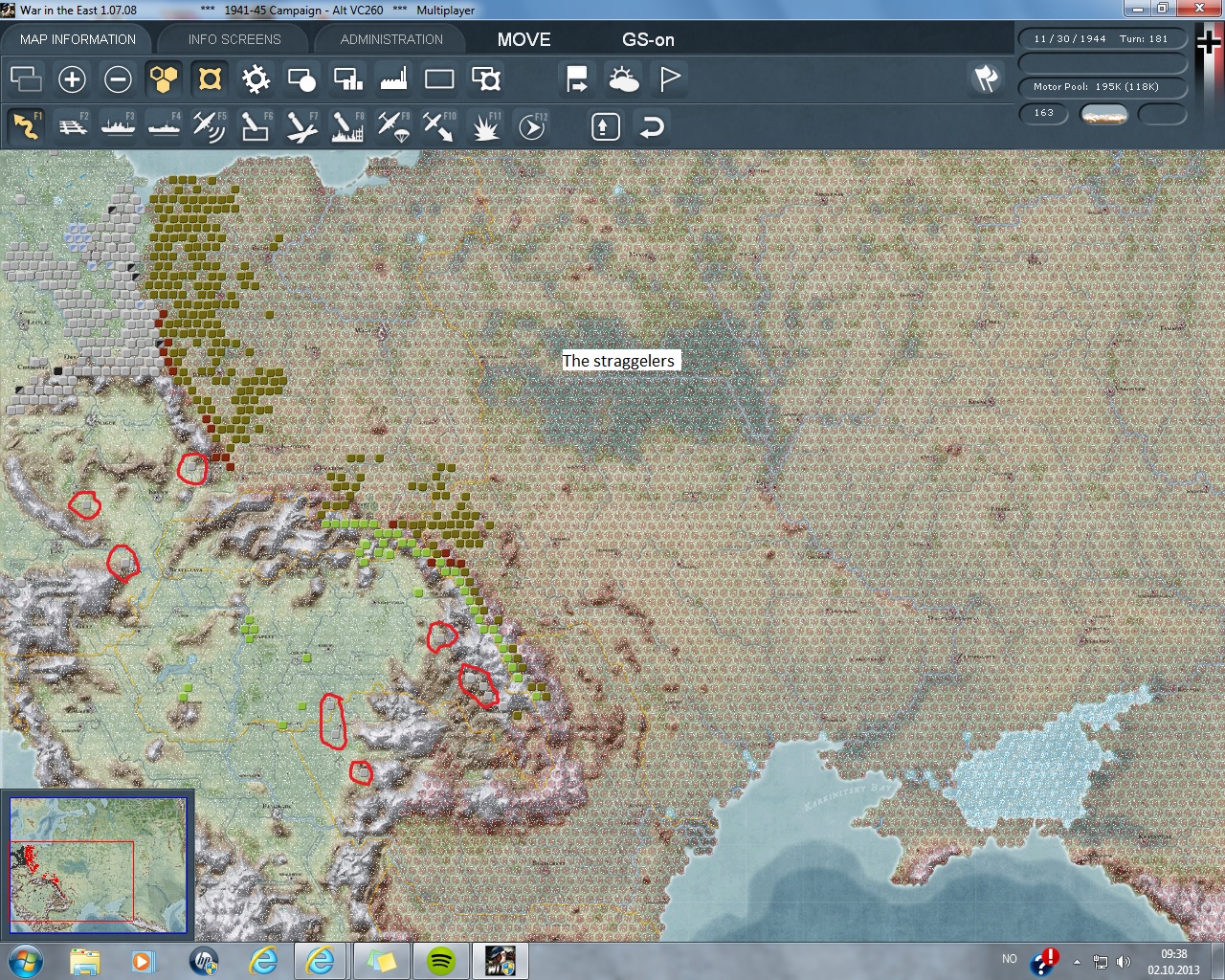Select bomb city mode (F8)
The height and width of the screenshot is (980, 1225).
point(346,126)
